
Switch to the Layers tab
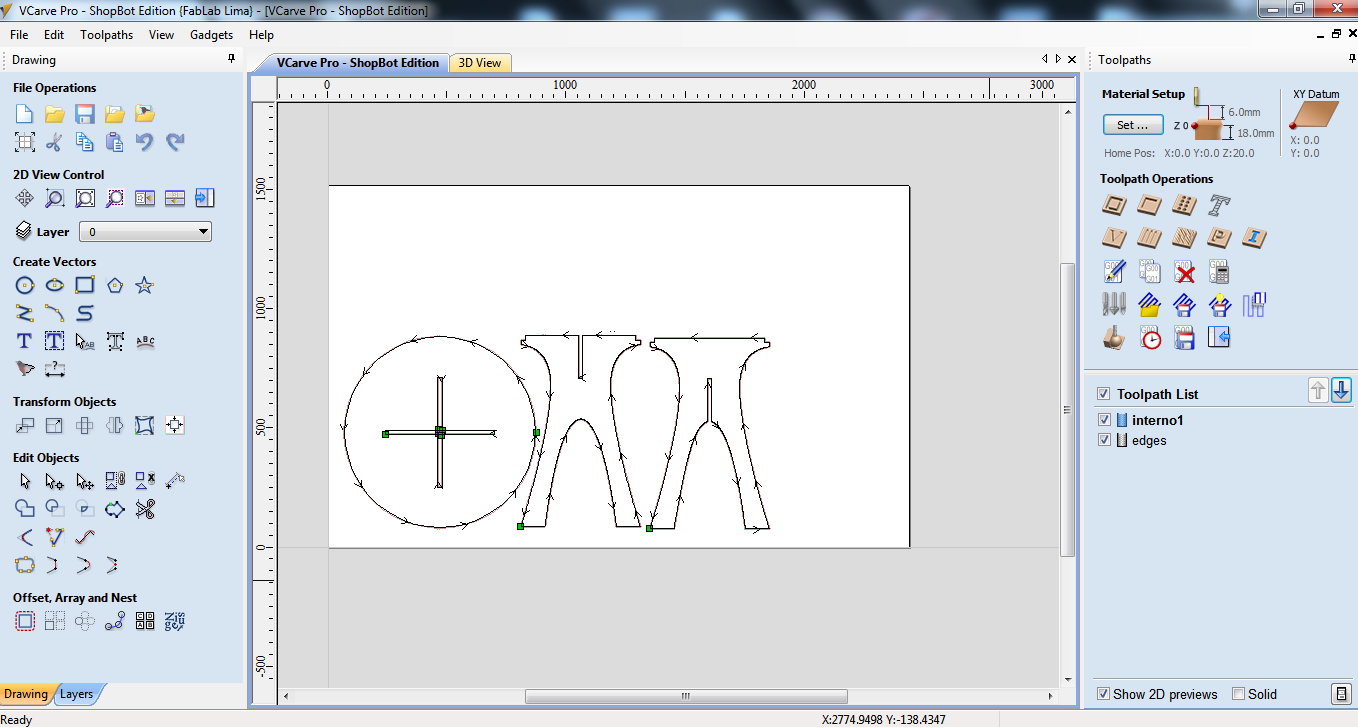pyautogui.click(x=76, y=694)
